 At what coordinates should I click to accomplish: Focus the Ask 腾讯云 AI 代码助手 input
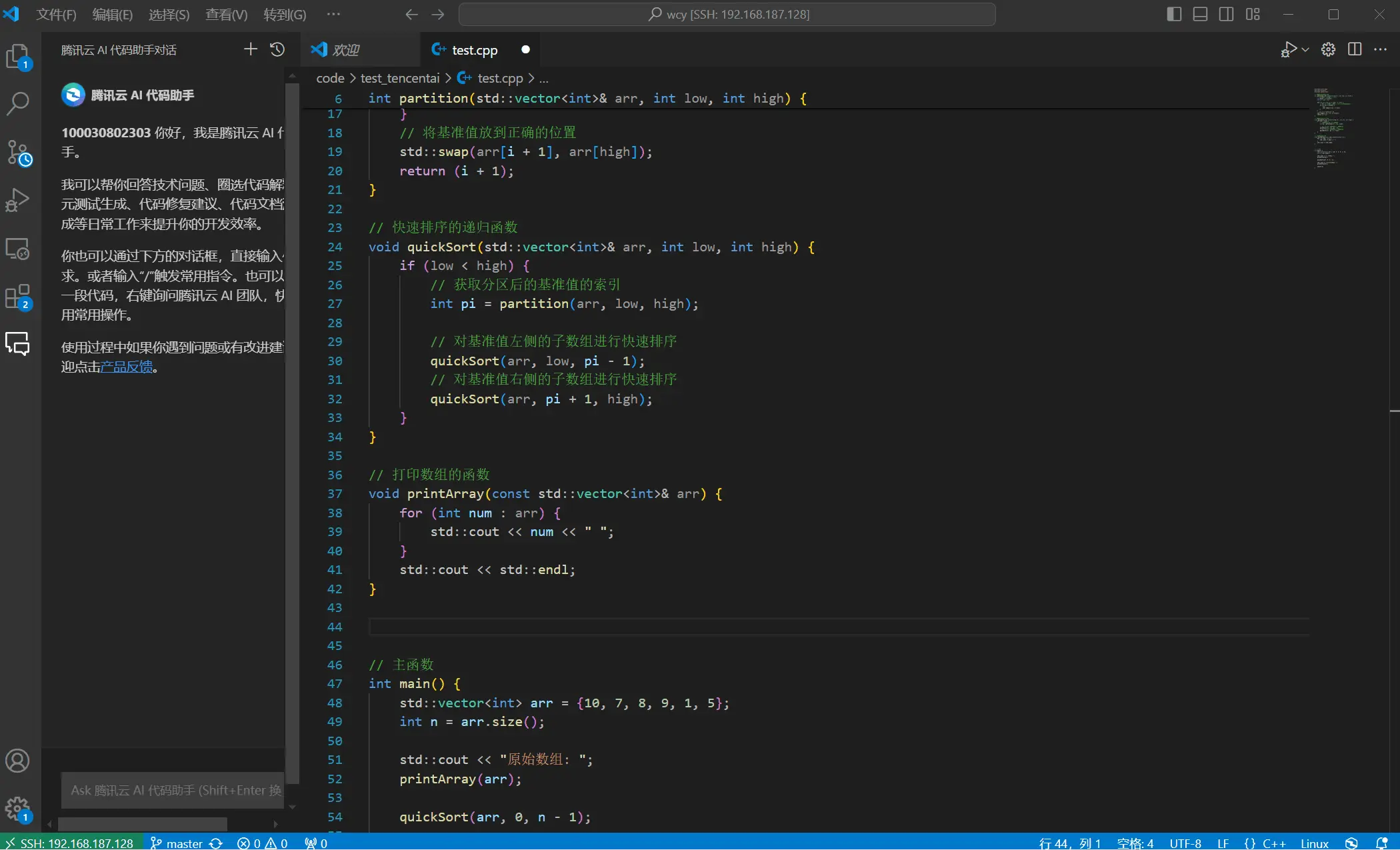(x=173, y=790)
